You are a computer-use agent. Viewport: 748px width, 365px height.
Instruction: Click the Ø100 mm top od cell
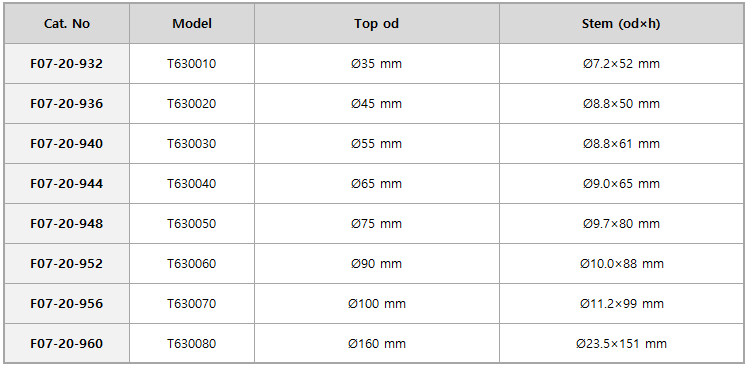click(376, 304)
